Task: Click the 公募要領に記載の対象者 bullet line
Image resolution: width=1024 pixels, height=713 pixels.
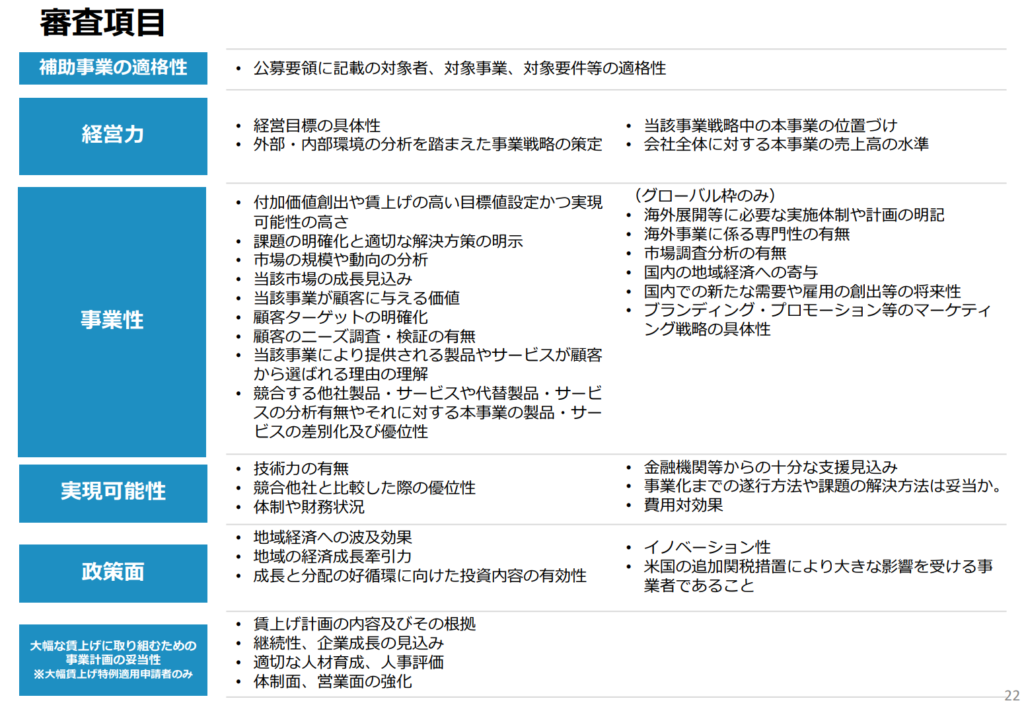Action: (x=460, y=69)
